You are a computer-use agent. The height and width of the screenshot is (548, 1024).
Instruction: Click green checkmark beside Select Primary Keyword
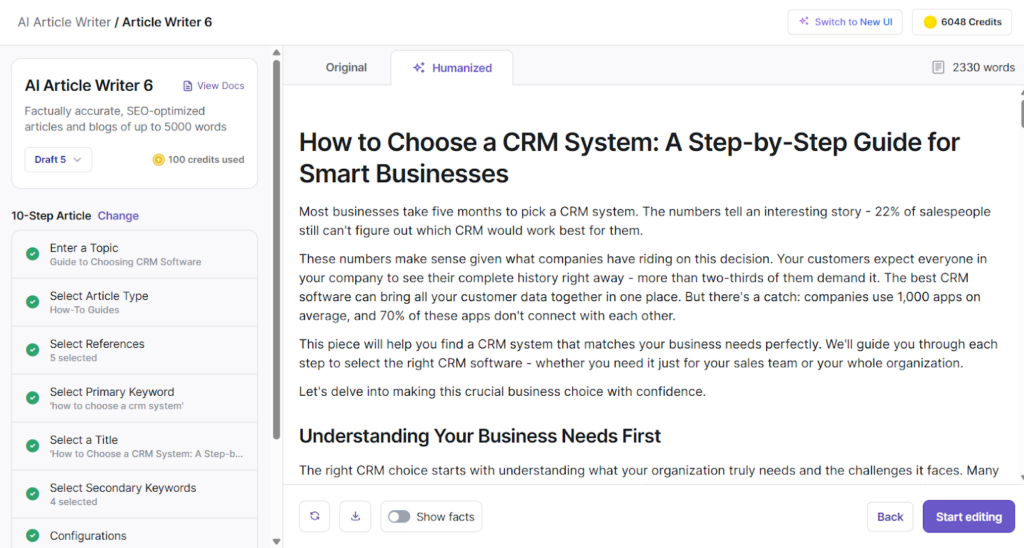point(32,398)
